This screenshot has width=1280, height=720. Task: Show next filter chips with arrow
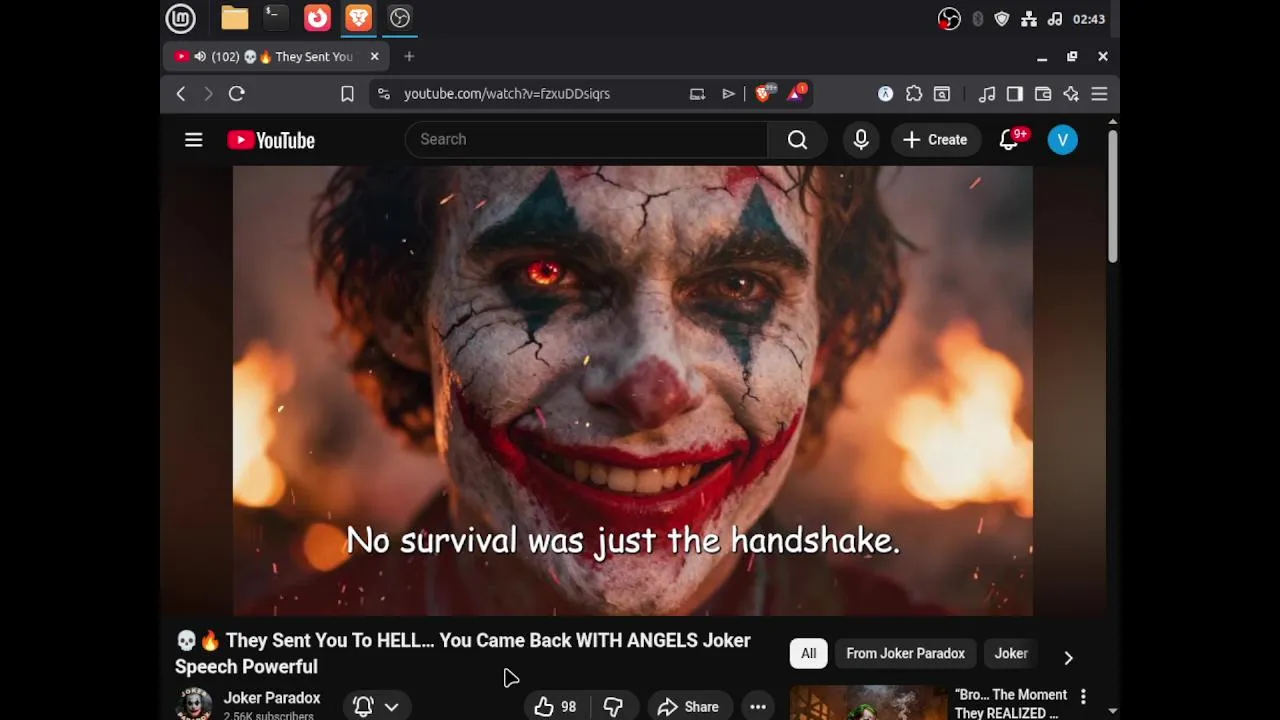click(x=1068, y=657)
